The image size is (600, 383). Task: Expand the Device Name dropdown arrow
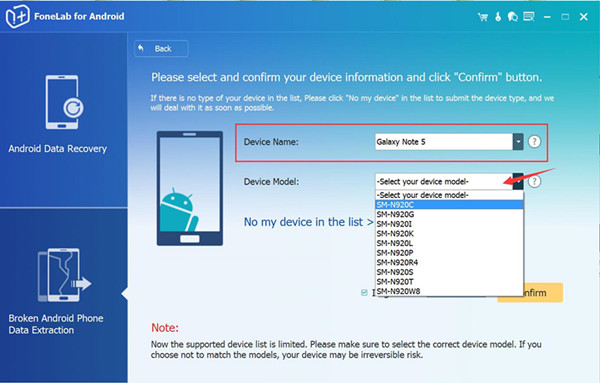coord(518,142)
